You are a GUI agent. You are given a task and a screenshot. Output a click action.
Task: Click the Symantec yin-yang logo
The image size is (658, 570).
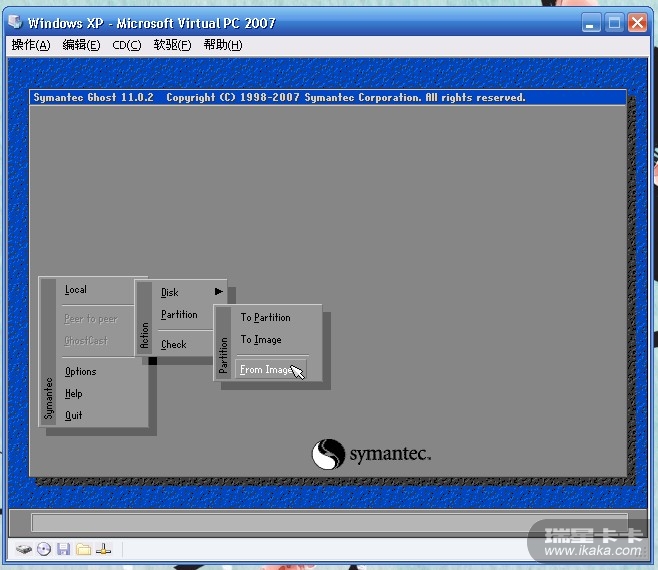pyautogui.click(x=328, y=455)
